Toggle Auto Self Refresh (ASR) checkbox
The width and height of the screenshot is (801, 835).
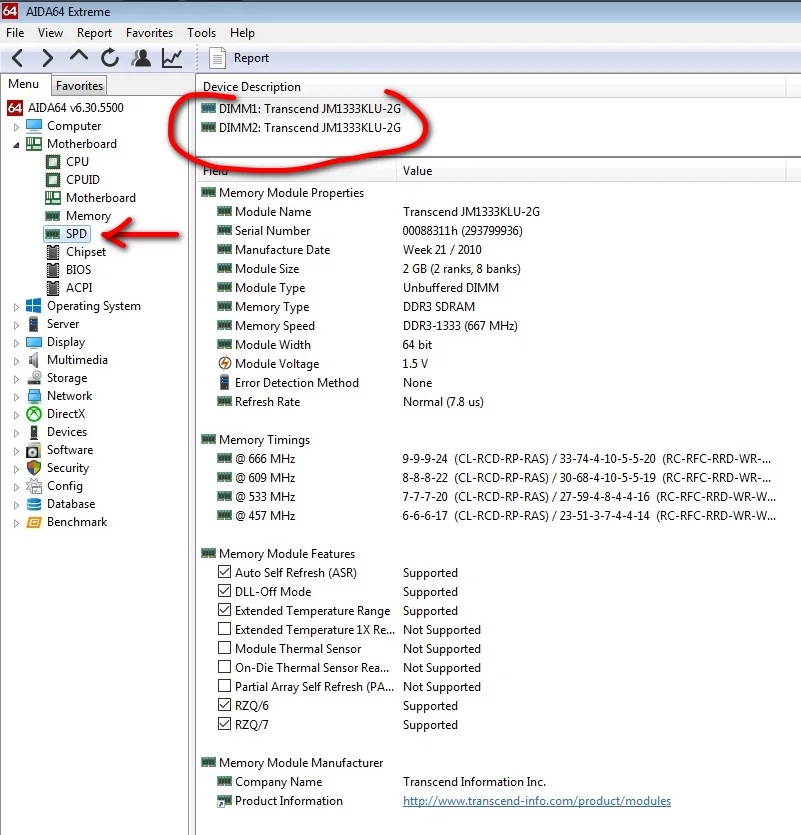click(224, 572)
